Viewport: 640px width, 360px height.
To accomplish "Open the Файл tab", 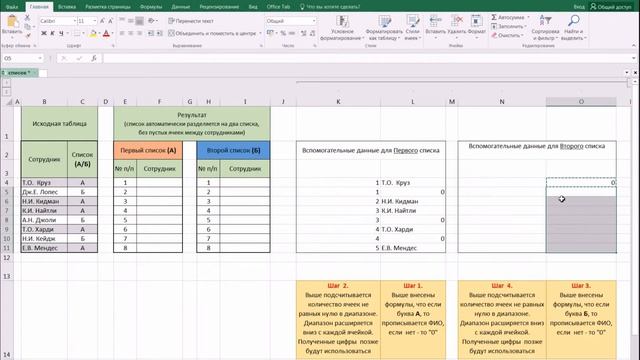I will (12, 7).
